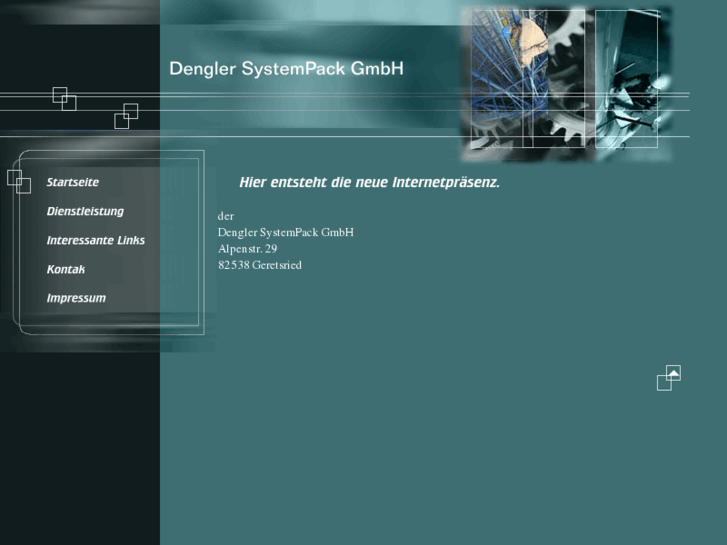The width and height of the screenshot is (727, 545).
Task: Click body text 'Dengler SystemPack GmbH' in address
Action: (286, 232)
